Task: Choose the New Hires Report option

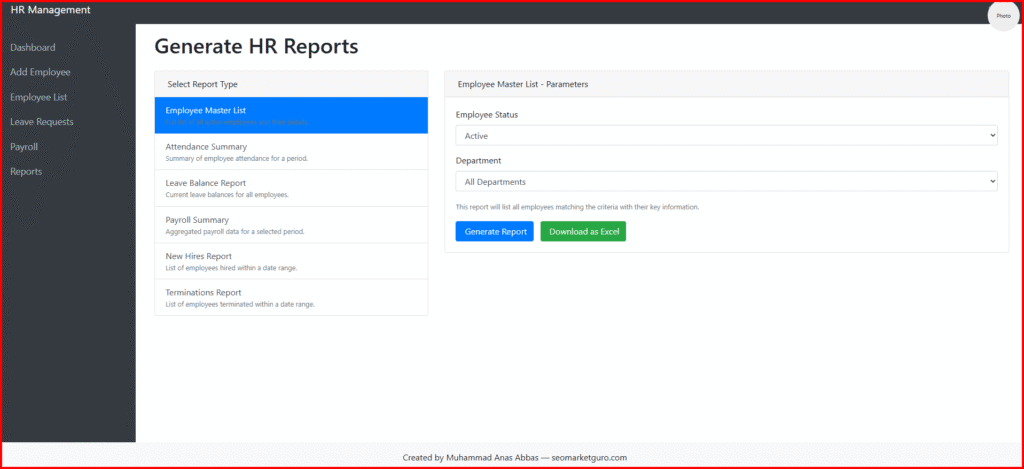Action: tap(291, 261)
